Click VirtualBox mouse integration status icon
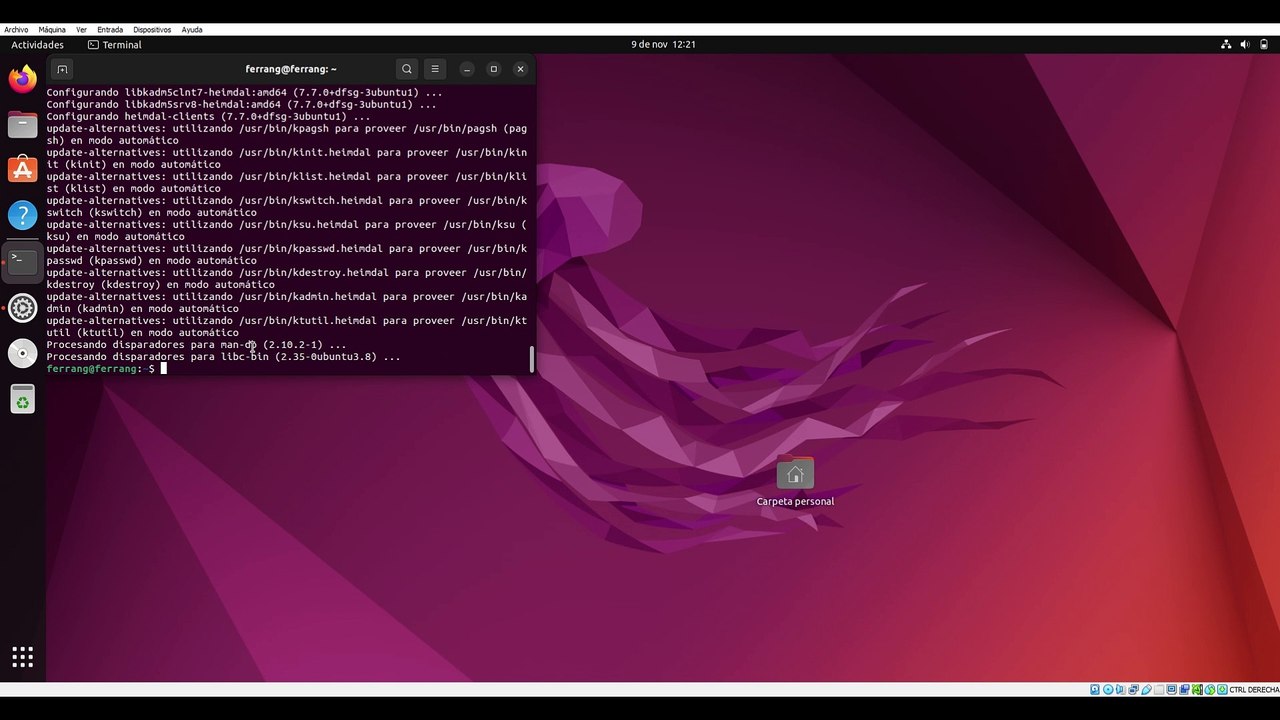The height and width of the screenshot is (720, 1280). coord(1210,690)
